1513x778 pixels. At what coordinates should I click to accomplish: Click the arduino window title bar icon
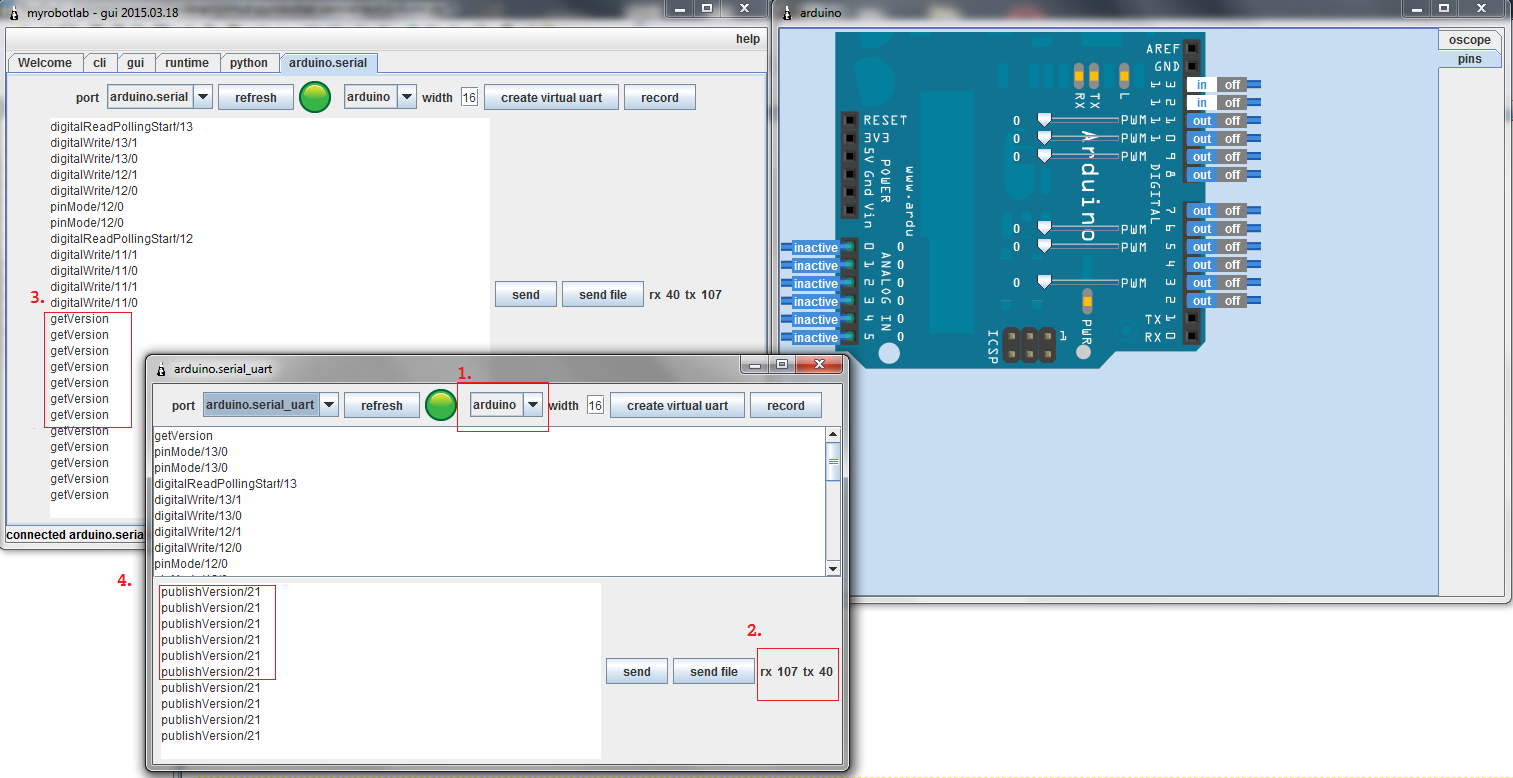click(789, 12)
